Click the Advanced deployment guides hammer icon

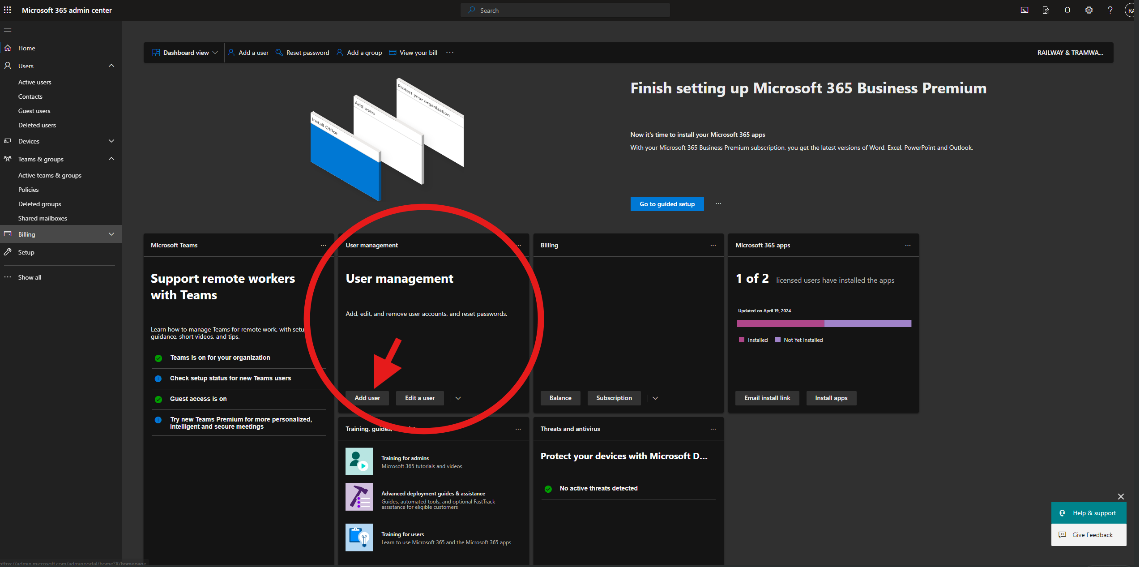359,497
